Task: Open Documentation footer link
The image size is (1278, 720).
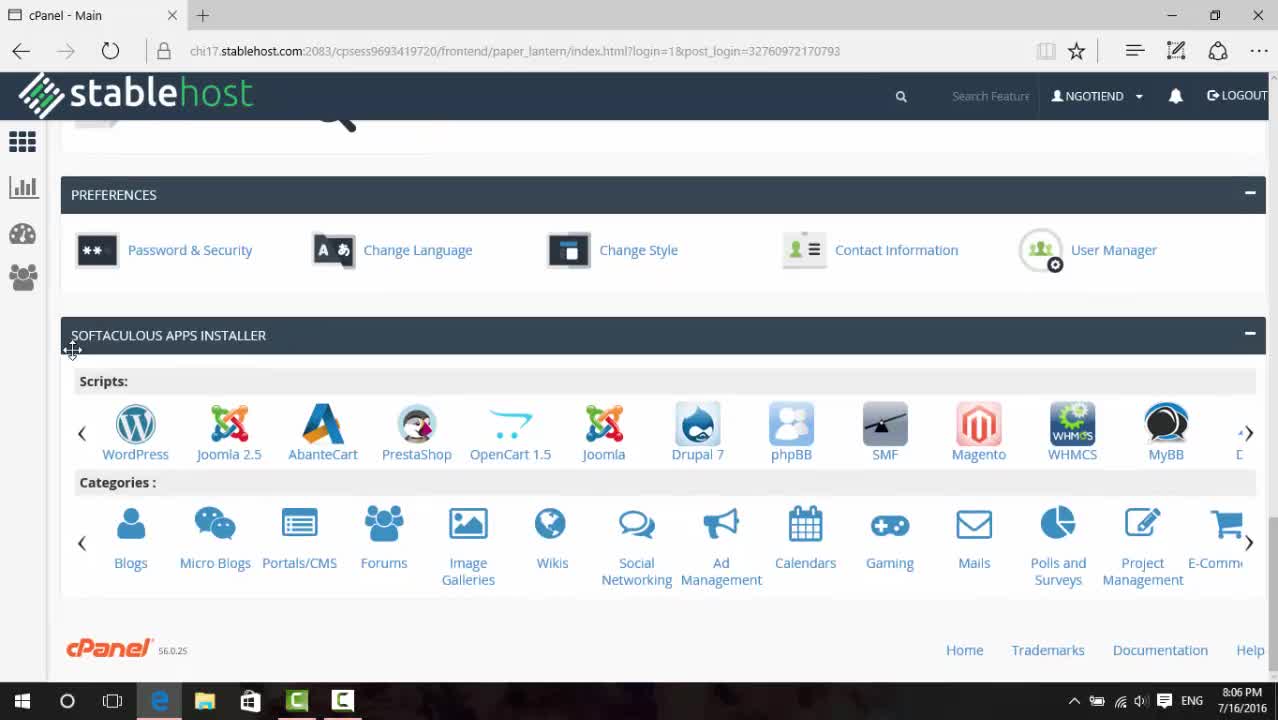Action: click(x=1160, y=650)
